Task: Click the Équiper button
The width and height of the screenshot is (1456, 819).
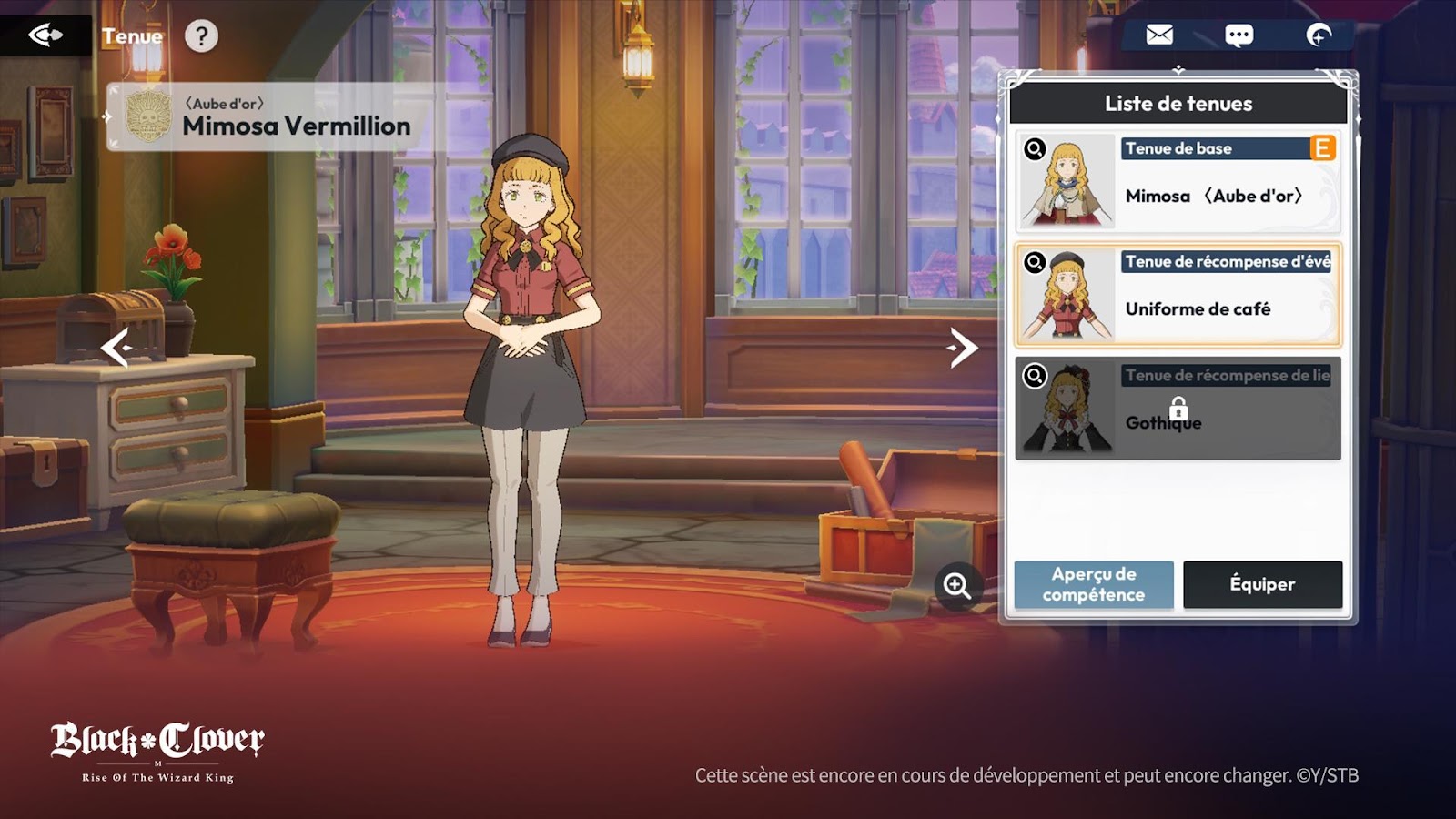Action: click(x=1262, y=584)
